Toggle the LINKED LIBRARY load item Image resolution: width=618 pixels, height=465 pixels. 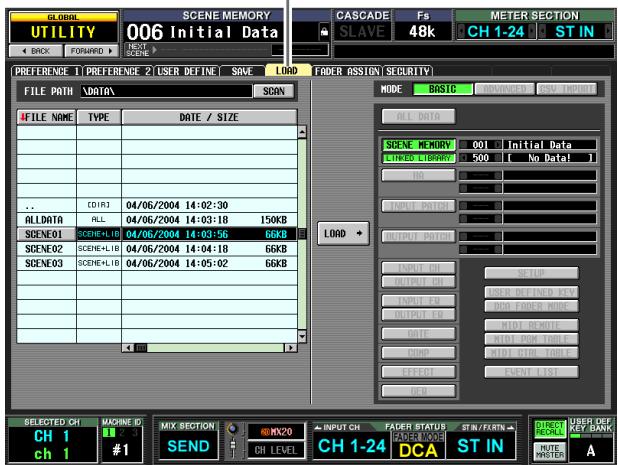(419, 158)
